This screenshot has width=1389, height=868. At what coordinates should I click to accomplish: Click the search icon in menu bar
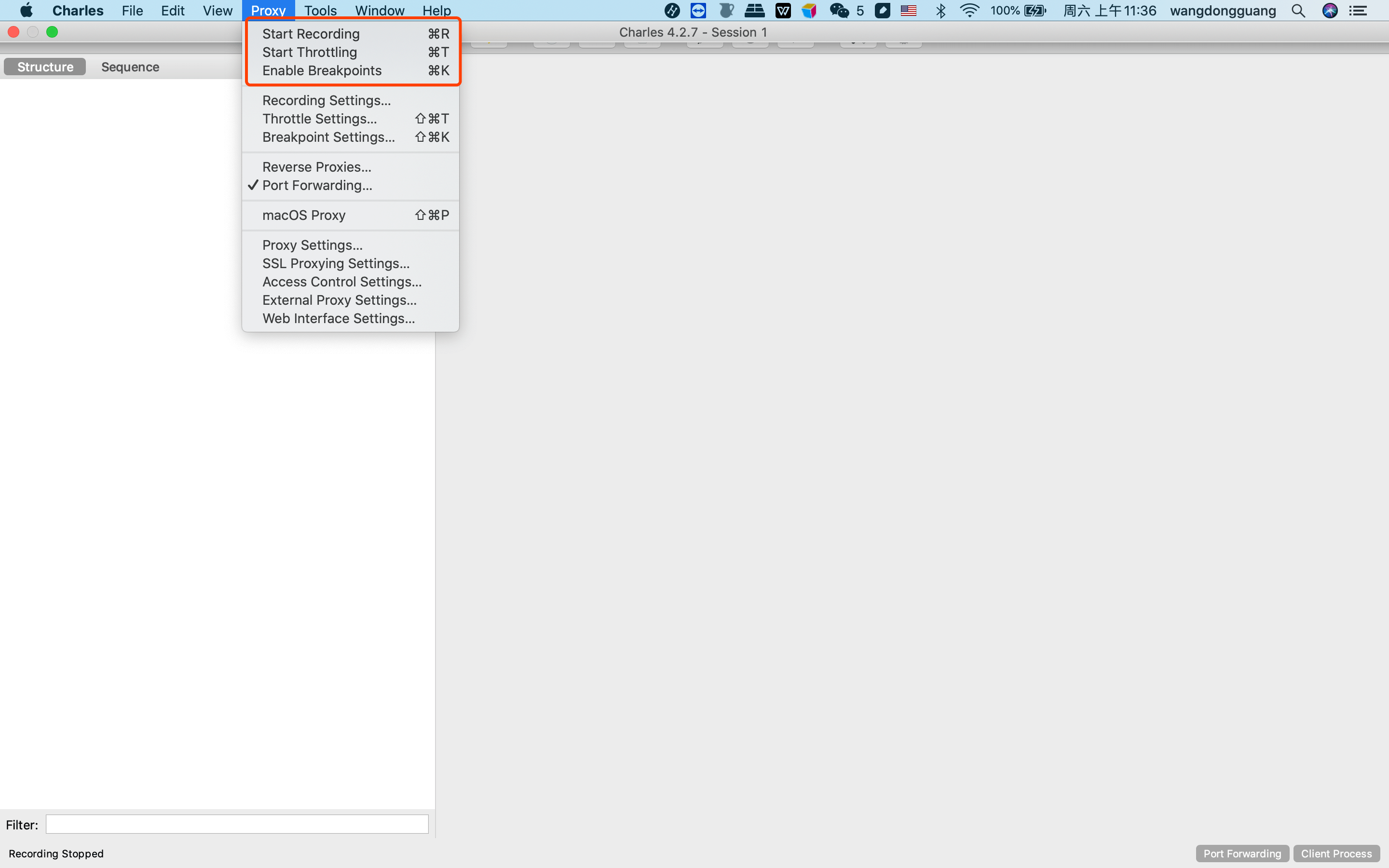tap(1300, 10)
